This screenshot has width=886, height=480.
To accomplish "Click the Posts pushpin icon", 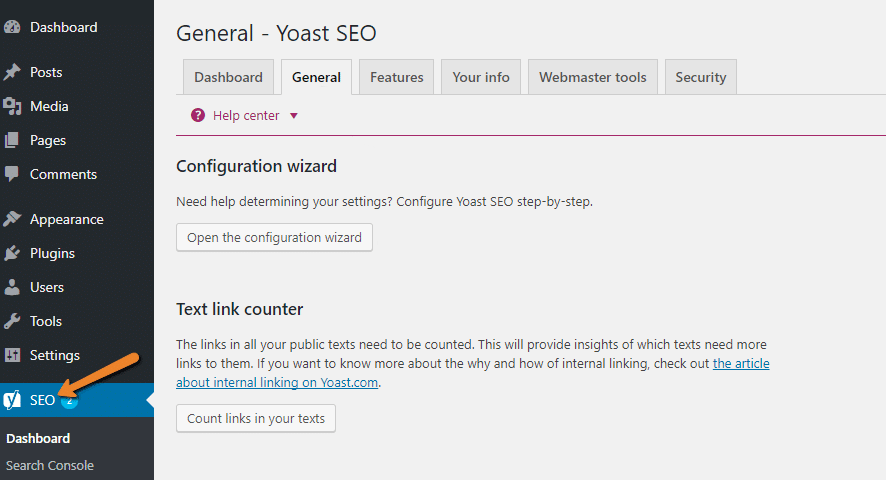I will point(12,72).
